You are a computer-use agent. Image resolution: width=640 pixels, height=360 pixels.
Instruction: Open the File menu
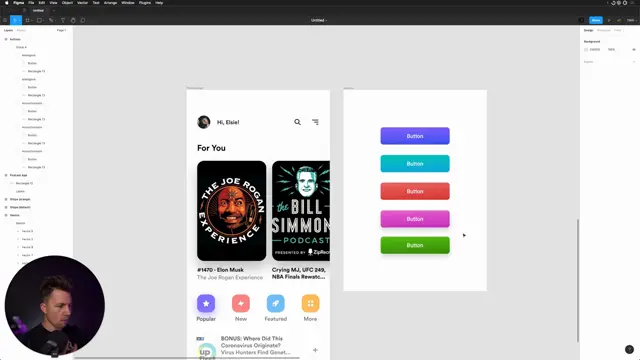(x=31, y=3)
